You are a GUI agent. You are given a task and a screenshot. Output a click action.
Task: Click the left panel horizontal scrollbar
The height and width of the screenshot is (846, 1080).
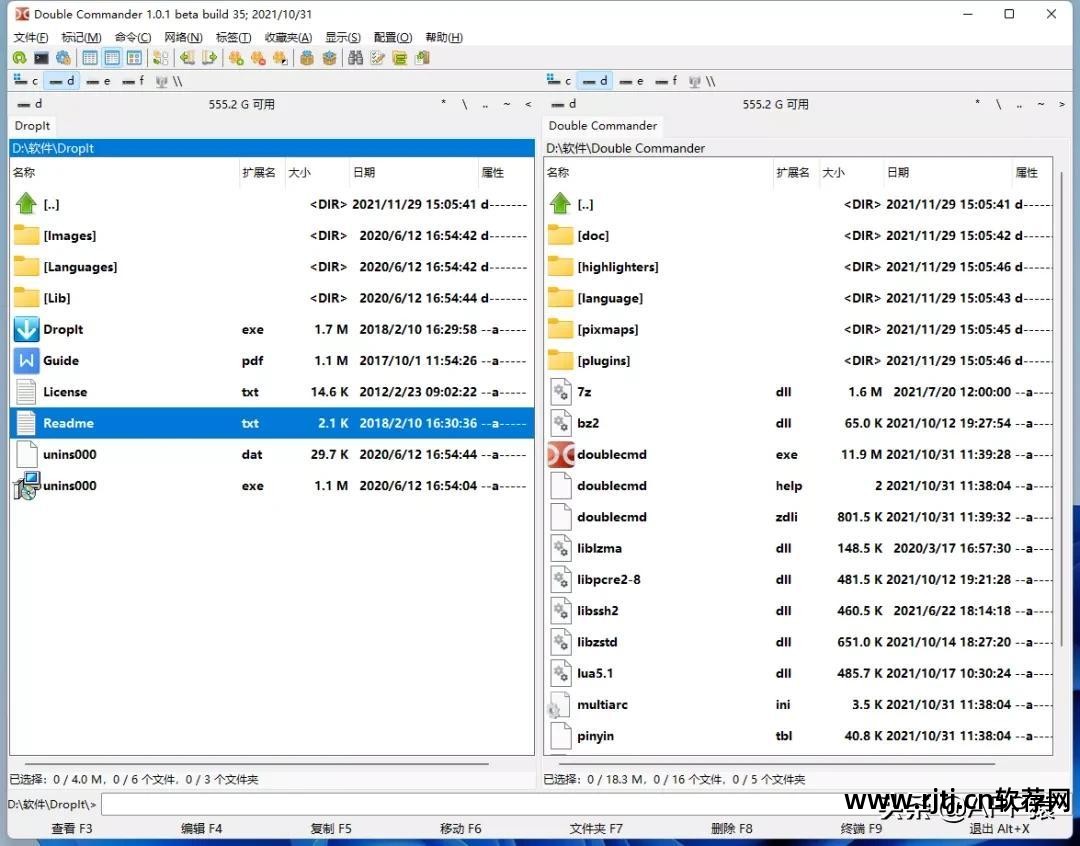[x=256, y=763]
